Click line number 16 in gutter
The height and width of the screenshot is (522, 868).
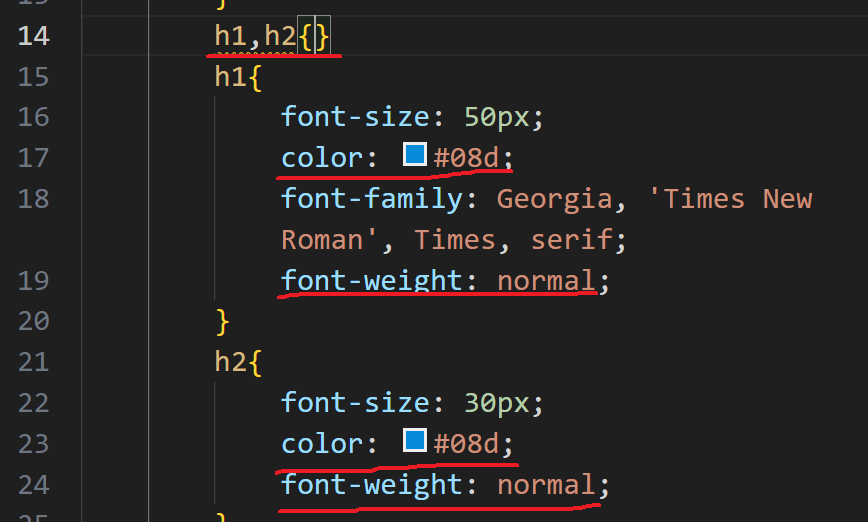(x=34, y=117)
